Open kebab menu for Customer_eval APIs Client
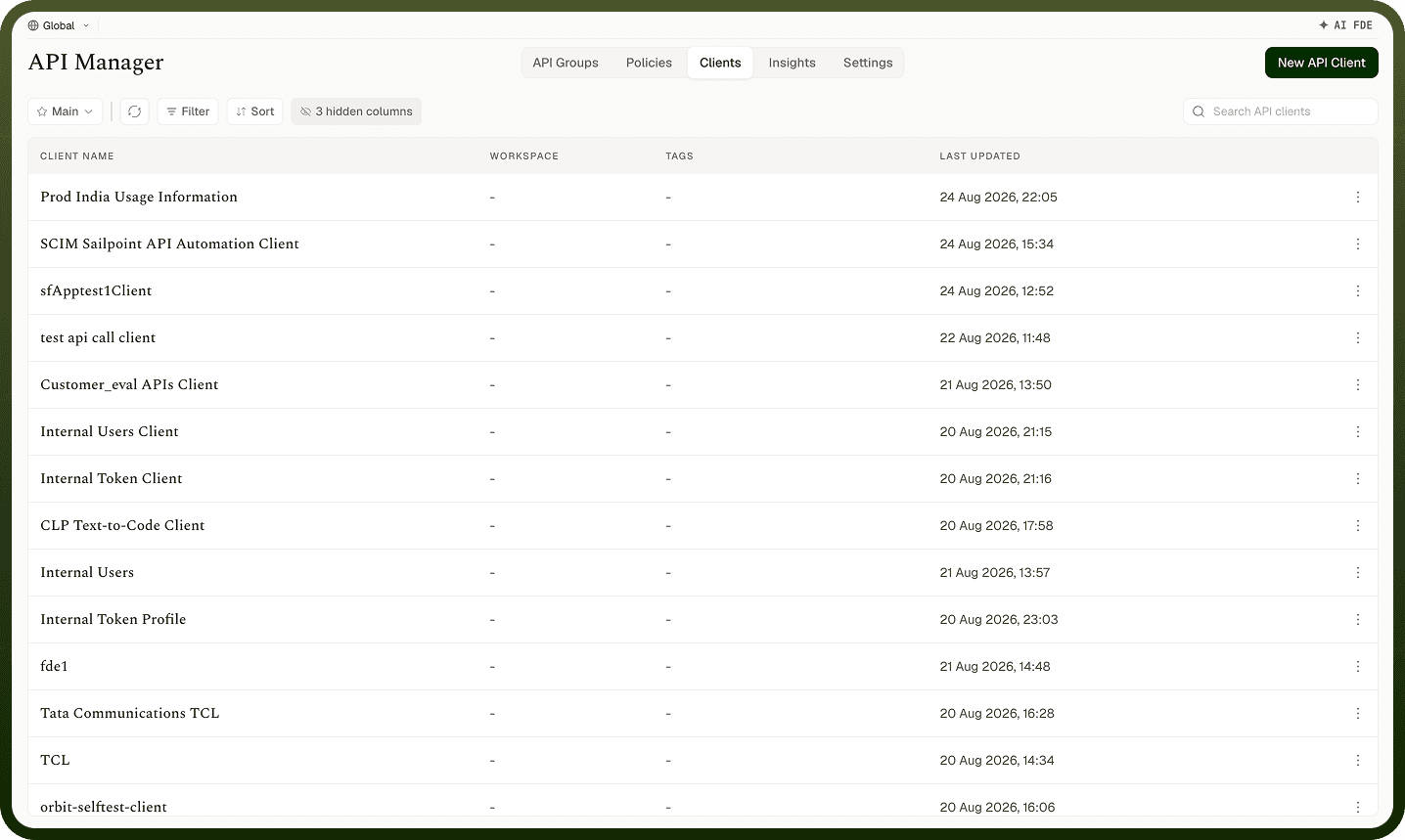Image resolution: width=1405 pixels, height=840 pixels. (1358, 385)
